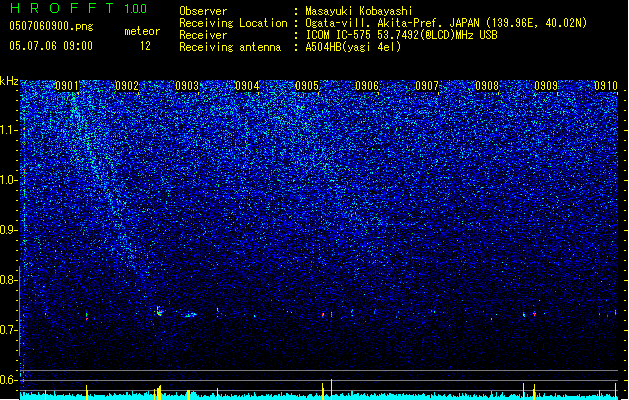The height and width of the screenshot is (400, 629).
Task: Click the Receiver label
Action: (x=203, y=35)
